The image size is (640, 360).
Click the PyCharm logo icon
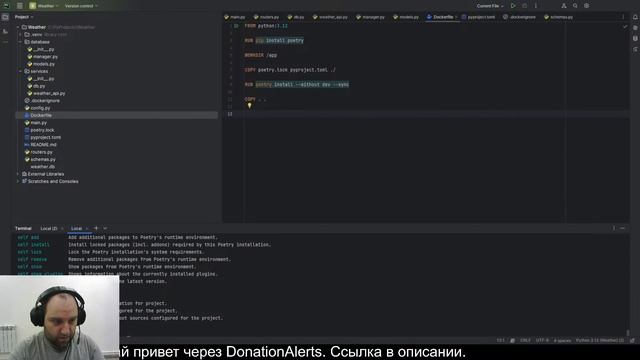pyautogui.click(x=6, y=6)
